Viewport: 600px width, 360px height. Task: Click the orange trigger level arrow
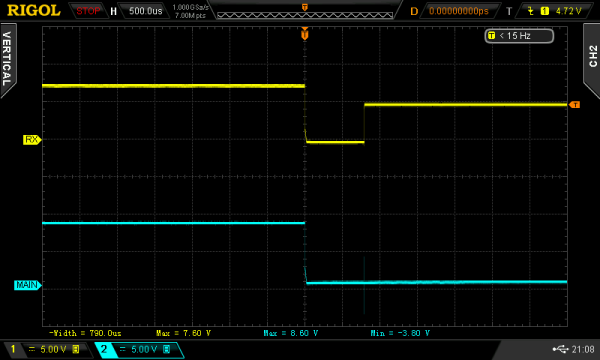574,104
